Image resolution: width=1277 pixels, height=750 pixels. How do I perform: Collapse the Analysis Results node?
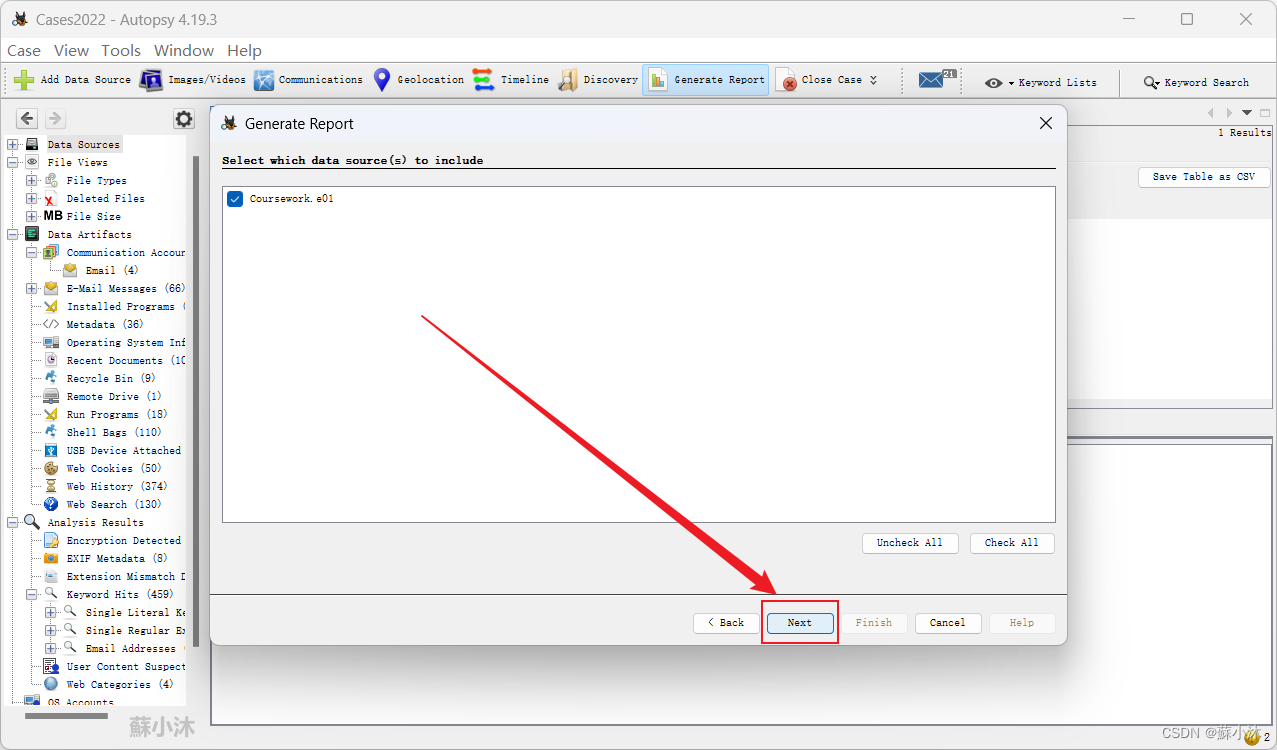(x=13, y=523)
